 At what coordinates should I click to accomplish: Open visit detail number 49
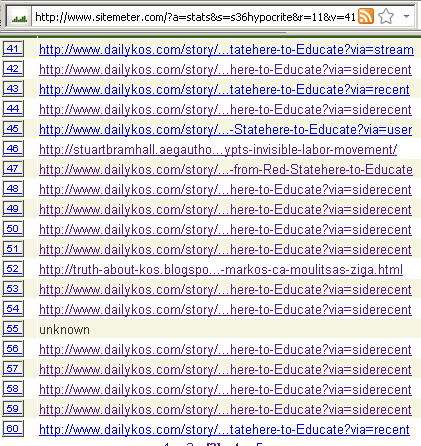pyautogui.click(x=13, y=209)
